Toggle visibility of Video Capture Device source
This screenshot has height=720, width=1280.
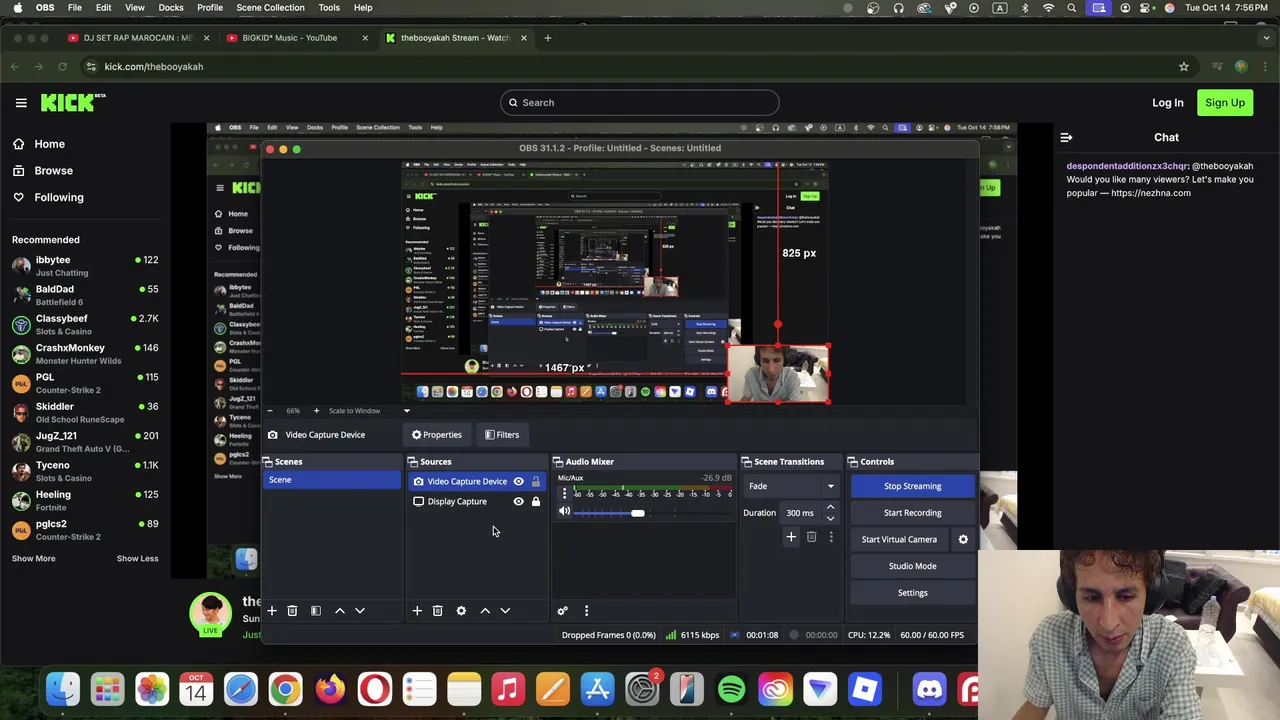coord(518,481)
